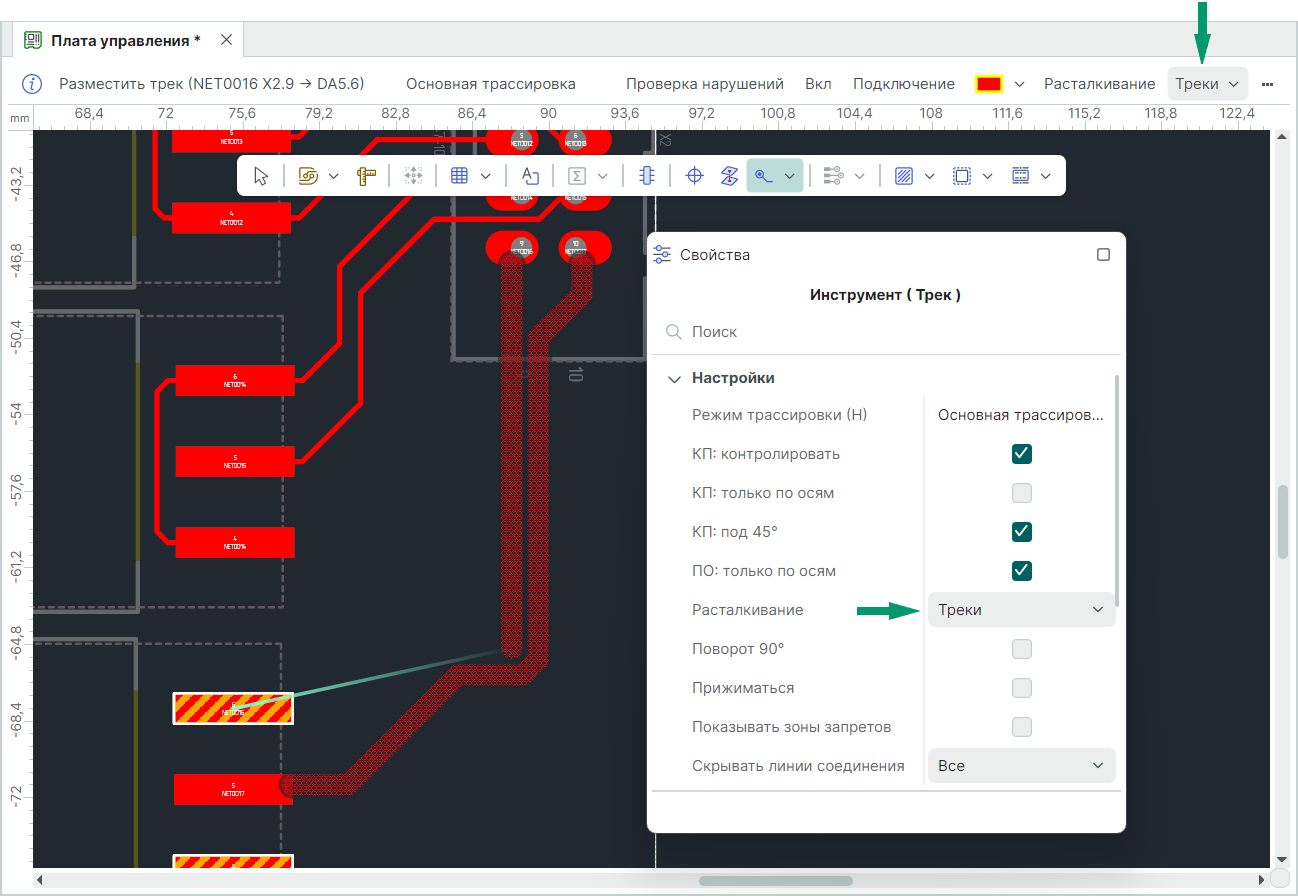Viewport: 1298px width, 896px height.
Task: Open 'Расталкивание' dropdown in properties panel
Action: (1021, 610)
